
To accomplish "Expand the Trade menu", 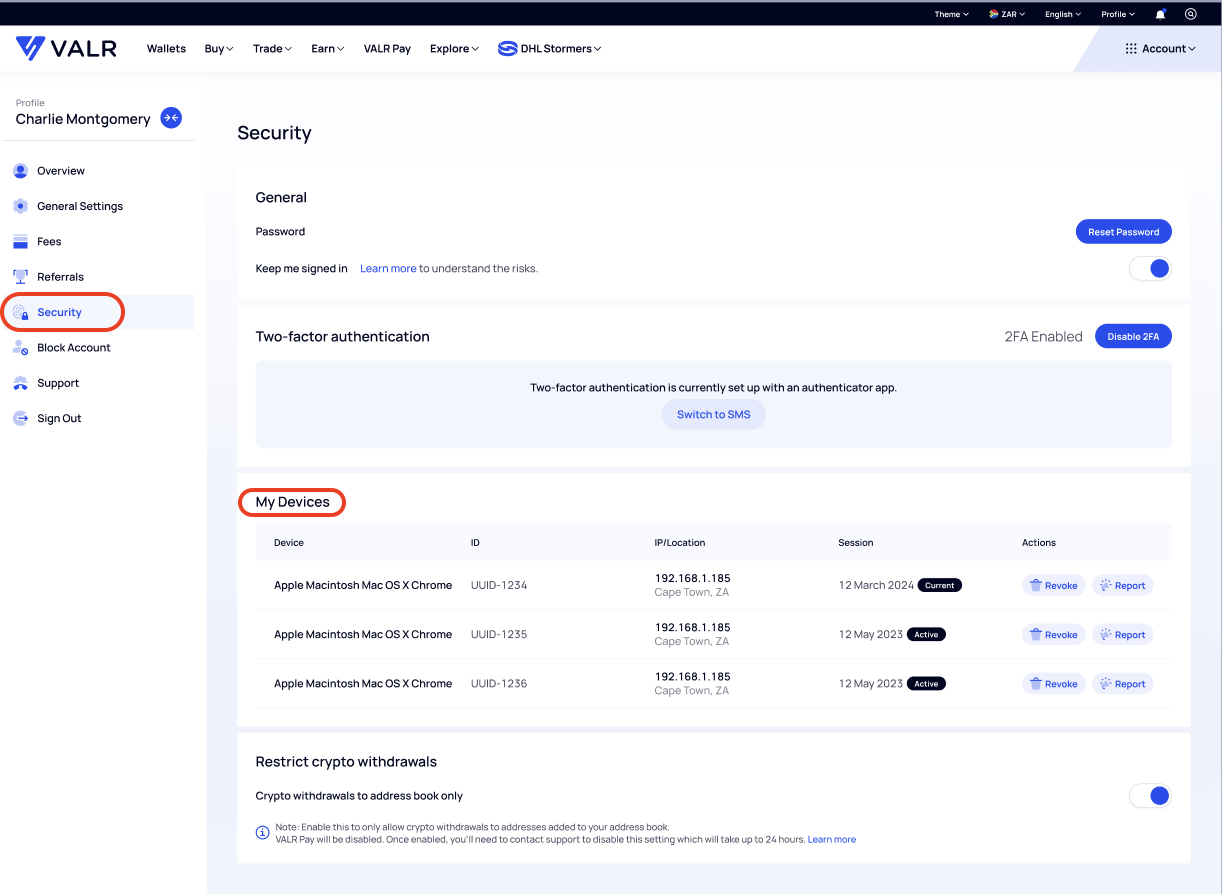I will point(272,48).
